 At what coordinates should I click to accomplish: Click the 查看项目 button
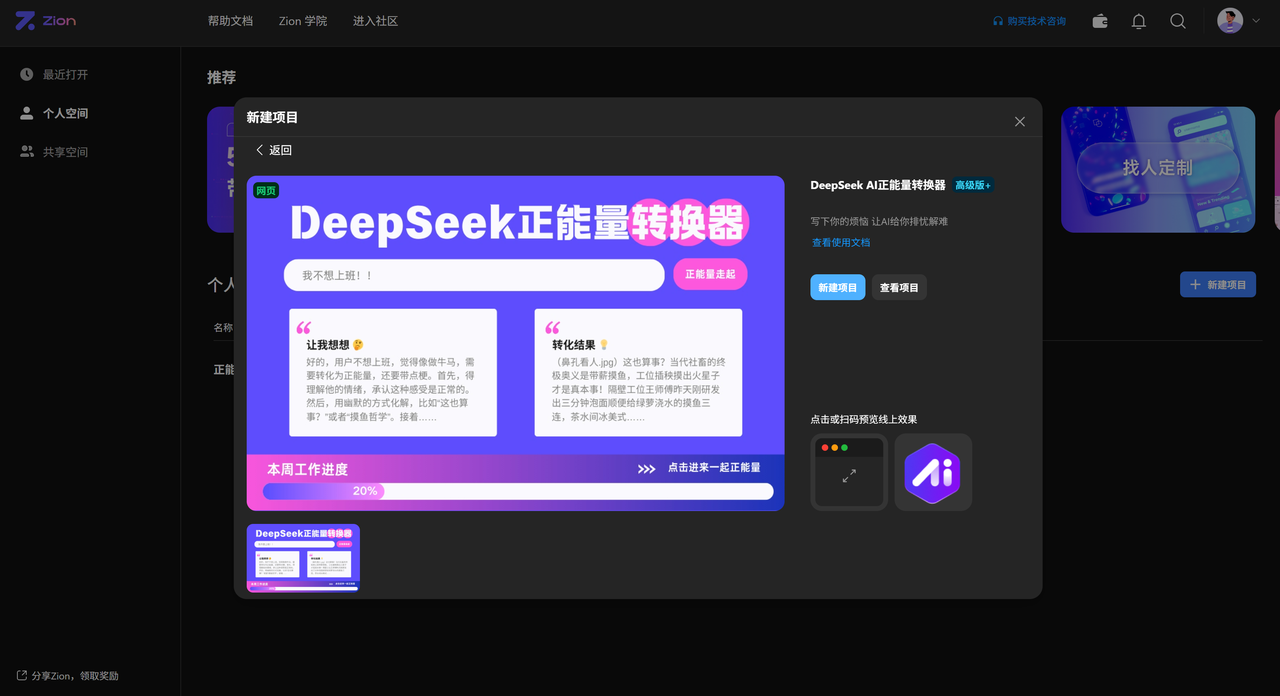click(899, 287)
